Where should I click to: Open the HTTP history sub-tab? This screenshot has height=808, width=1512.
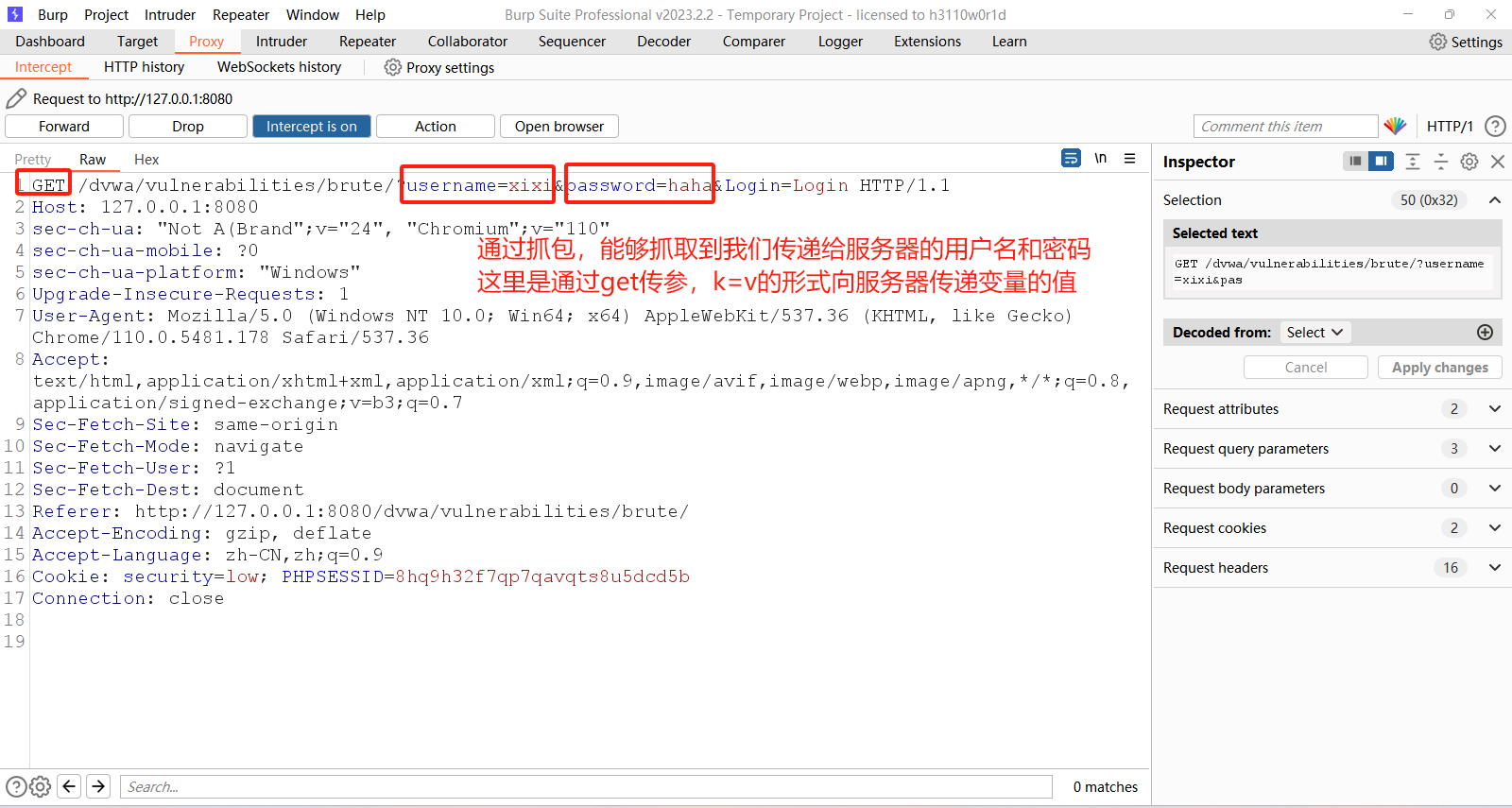click(145, 67)
